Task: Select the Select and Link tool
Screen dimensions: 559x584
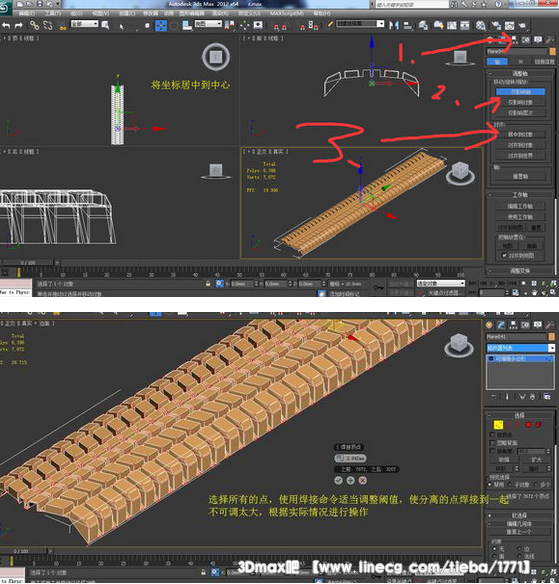Action: pos(35,25)
